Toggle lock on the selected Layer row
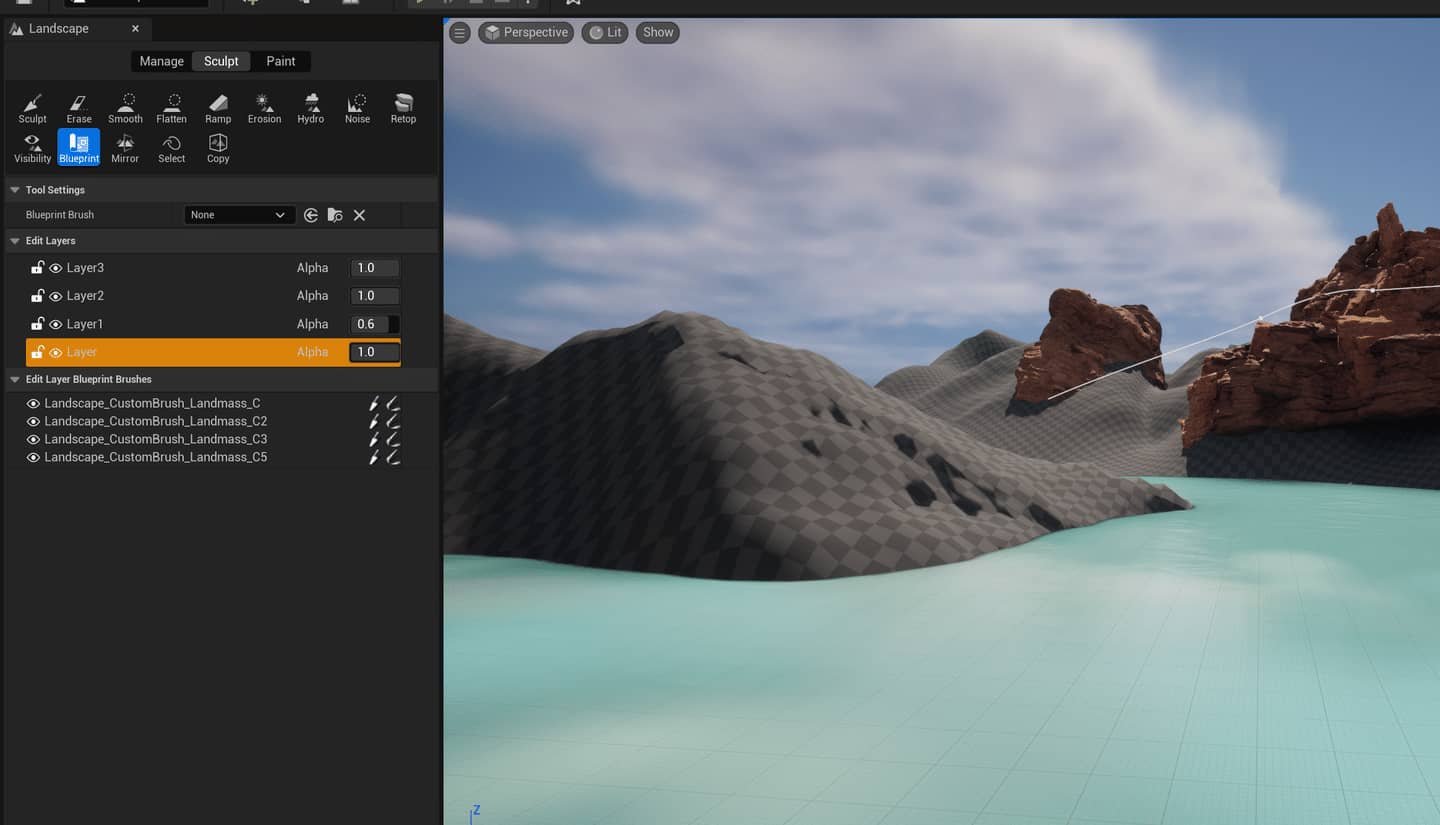This screenshot has width=1440, height=825. click(37, 352)
